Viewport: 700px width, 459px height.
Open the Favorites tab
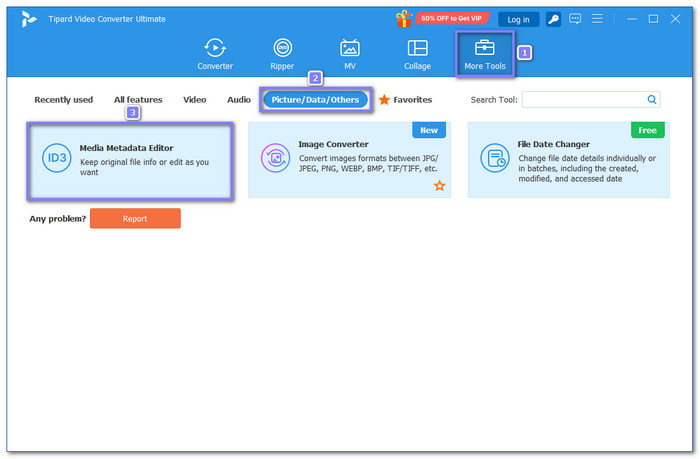(405, 100)
